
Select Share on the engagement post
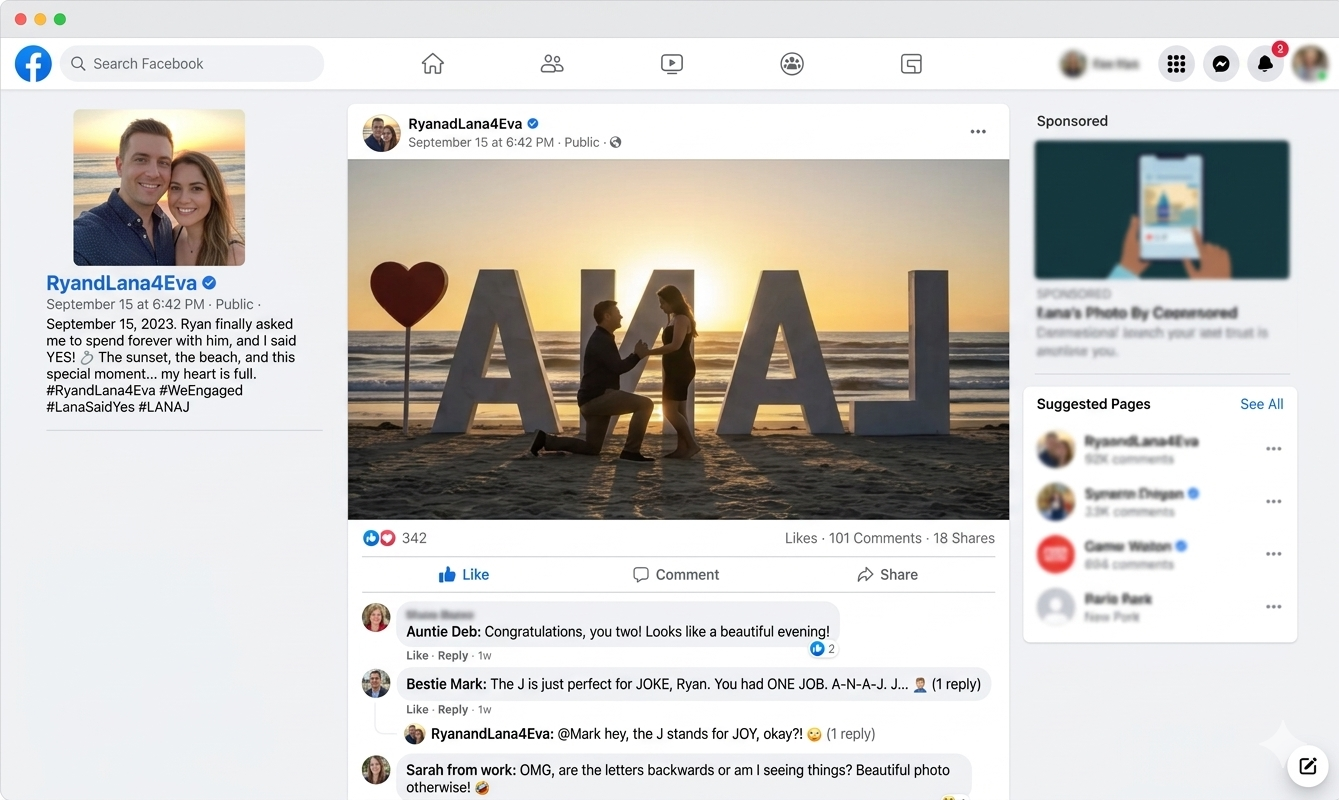[x=887, y=574]
